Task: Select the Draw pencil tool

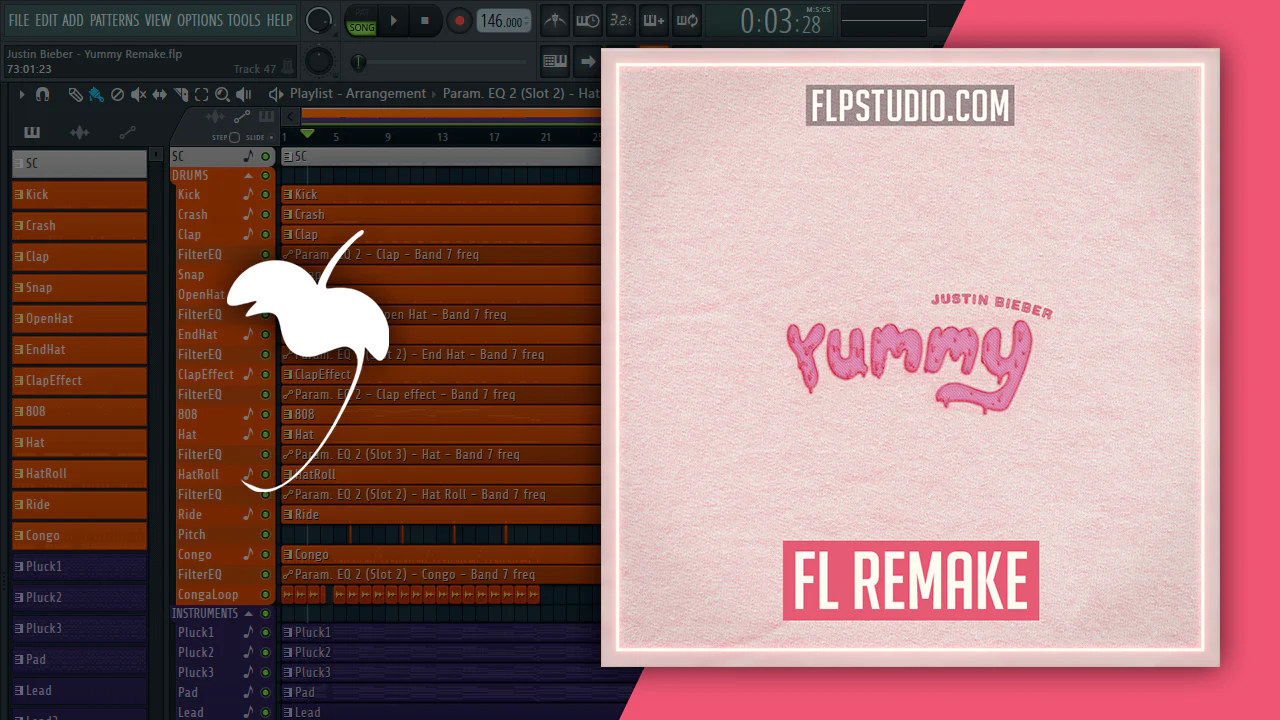Action: click(x=75, y=94)
